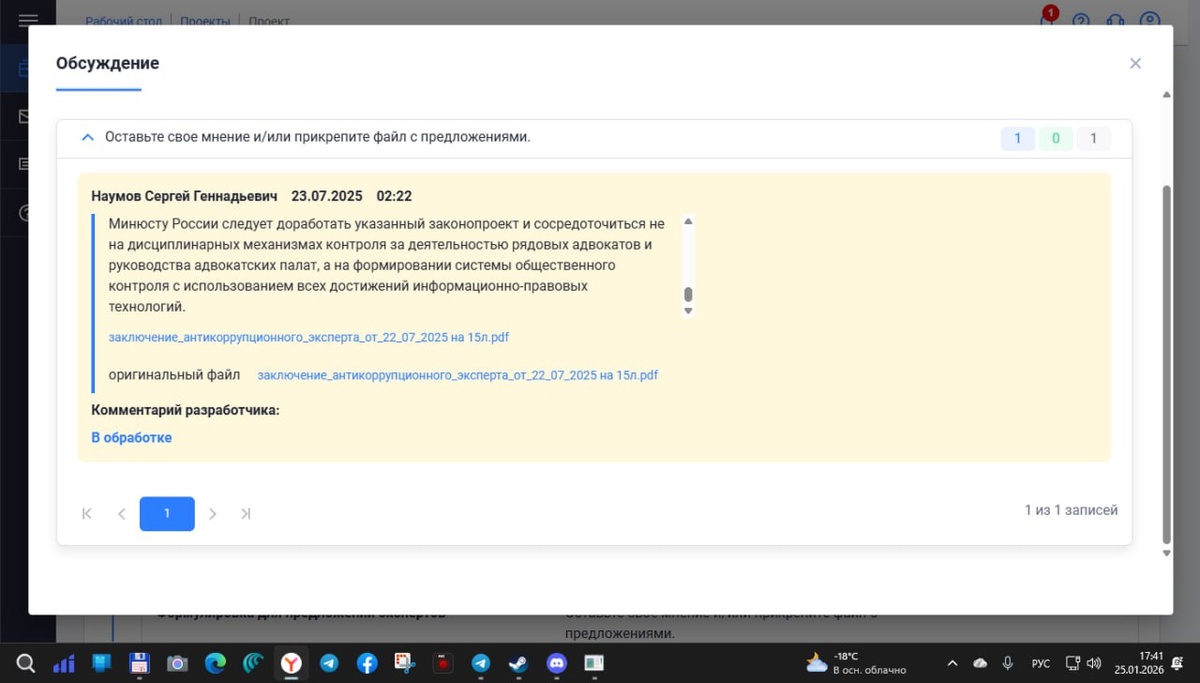Open the volume speaker tray icon
Image resolution: width=1200 pixels, height=683 pixels.
point(1094,663)
